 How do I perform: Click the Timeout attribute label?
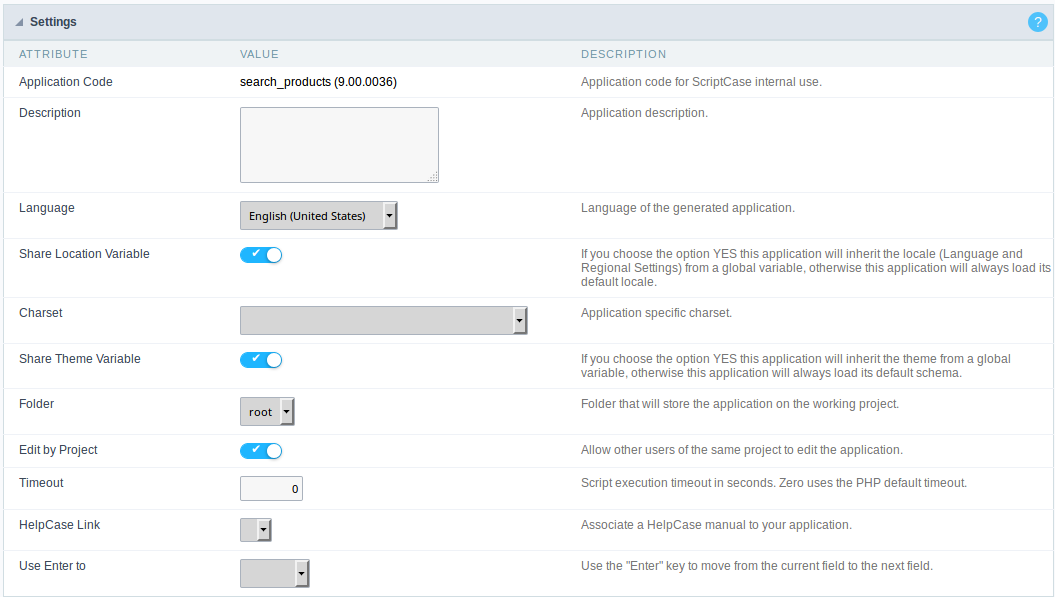[x=40, y=482]
